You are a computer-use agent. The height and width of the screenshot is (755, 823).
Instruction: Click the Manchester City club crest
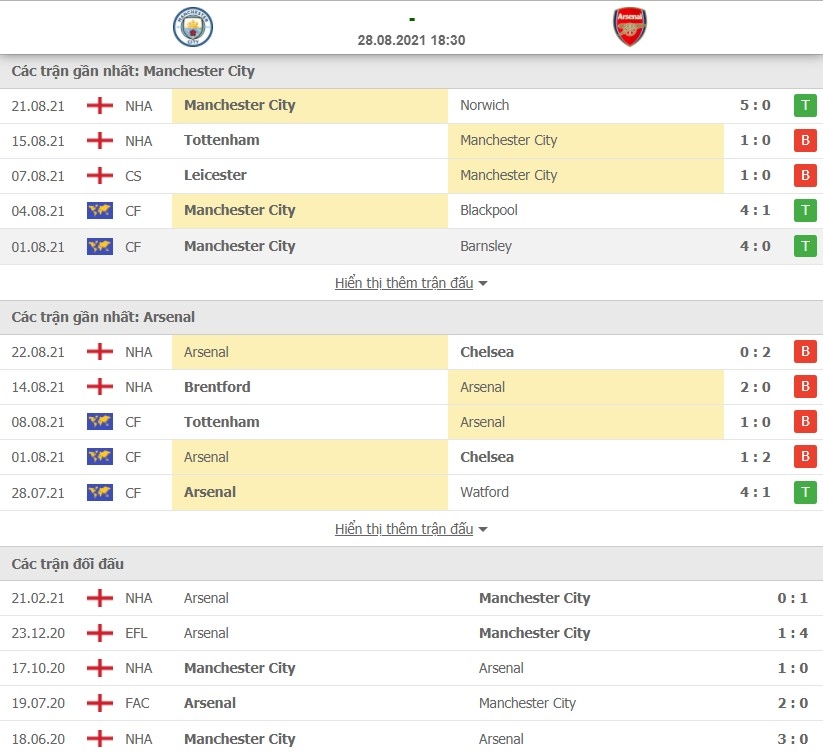pyautogui.click(x=193, y=27)
